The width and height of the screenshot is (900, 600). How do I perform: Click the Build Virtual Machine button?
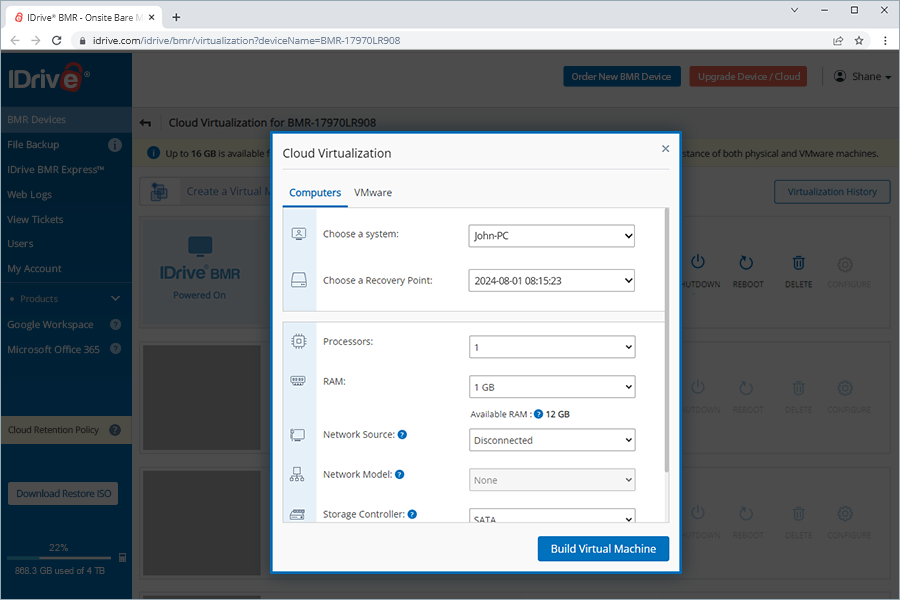point(603,549)
